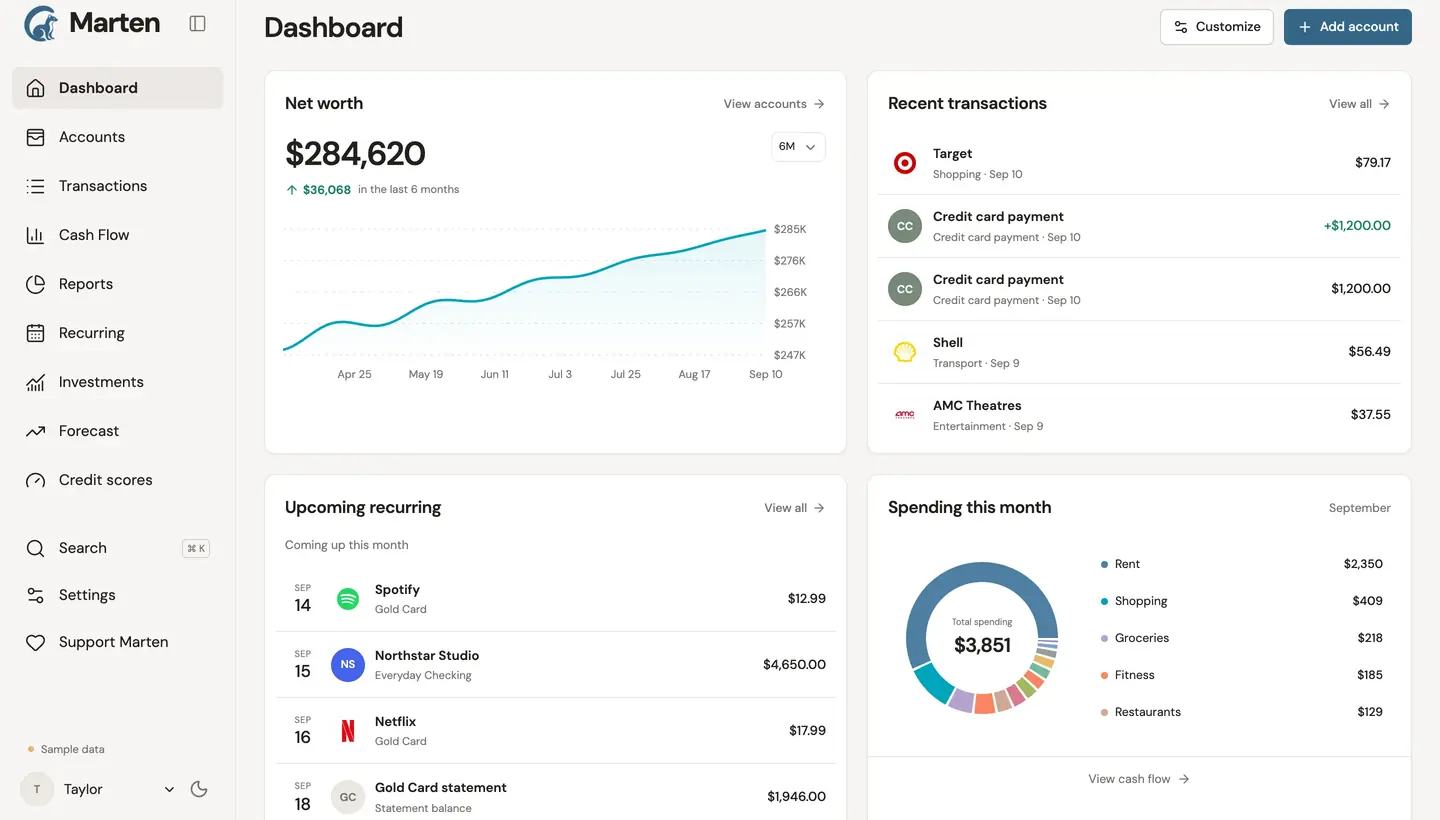Select the AMC Theatres transaction row

tap(1139, 415)
